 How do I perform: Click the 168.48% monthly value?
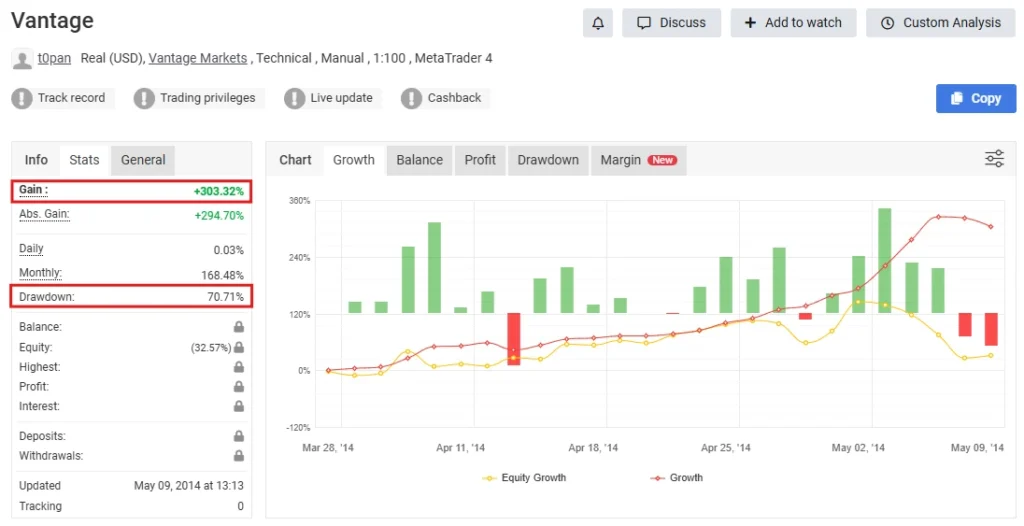223,276
